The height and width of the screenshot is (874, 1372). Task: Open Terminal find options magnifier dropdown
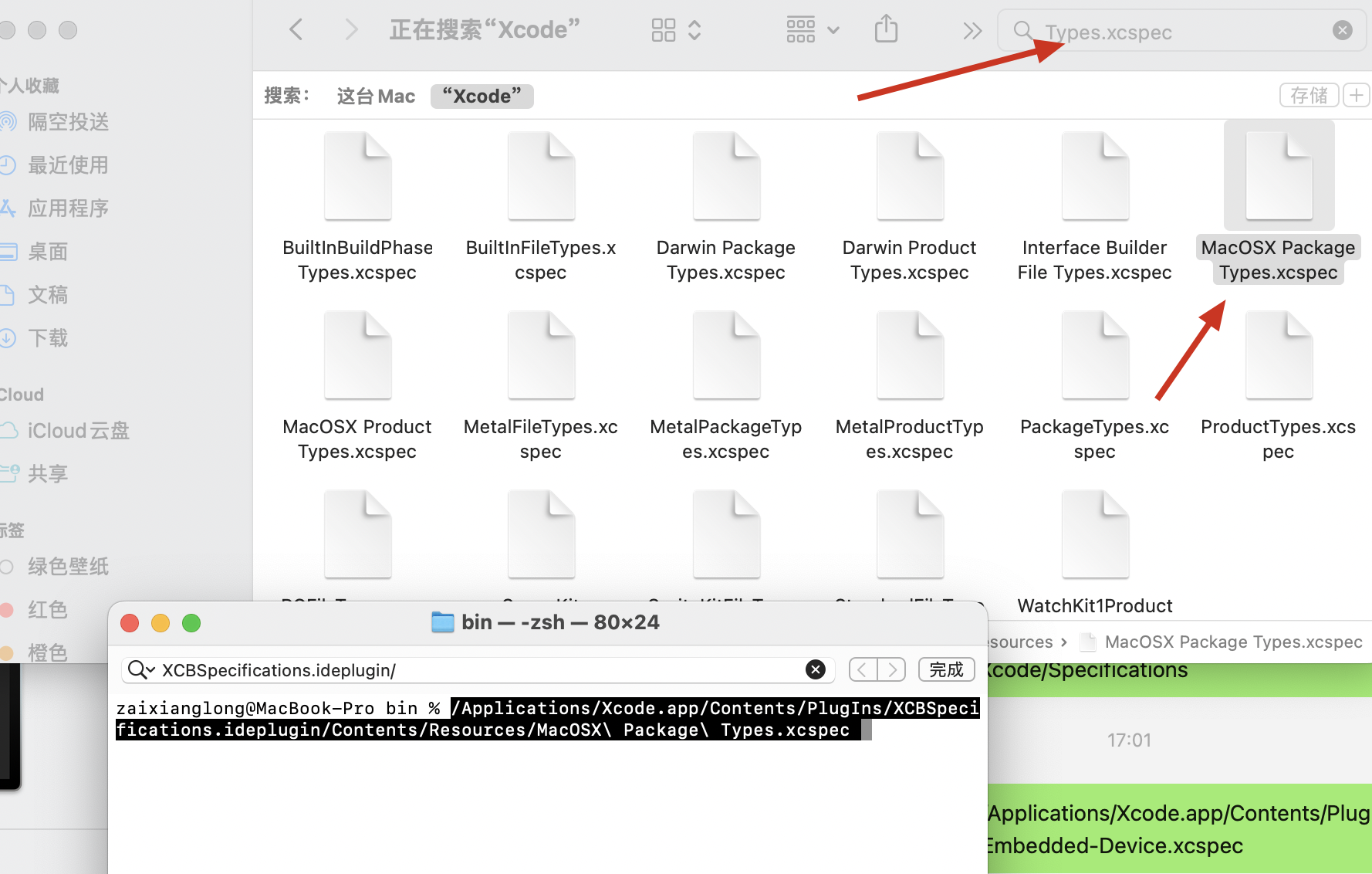click(141, 669)
